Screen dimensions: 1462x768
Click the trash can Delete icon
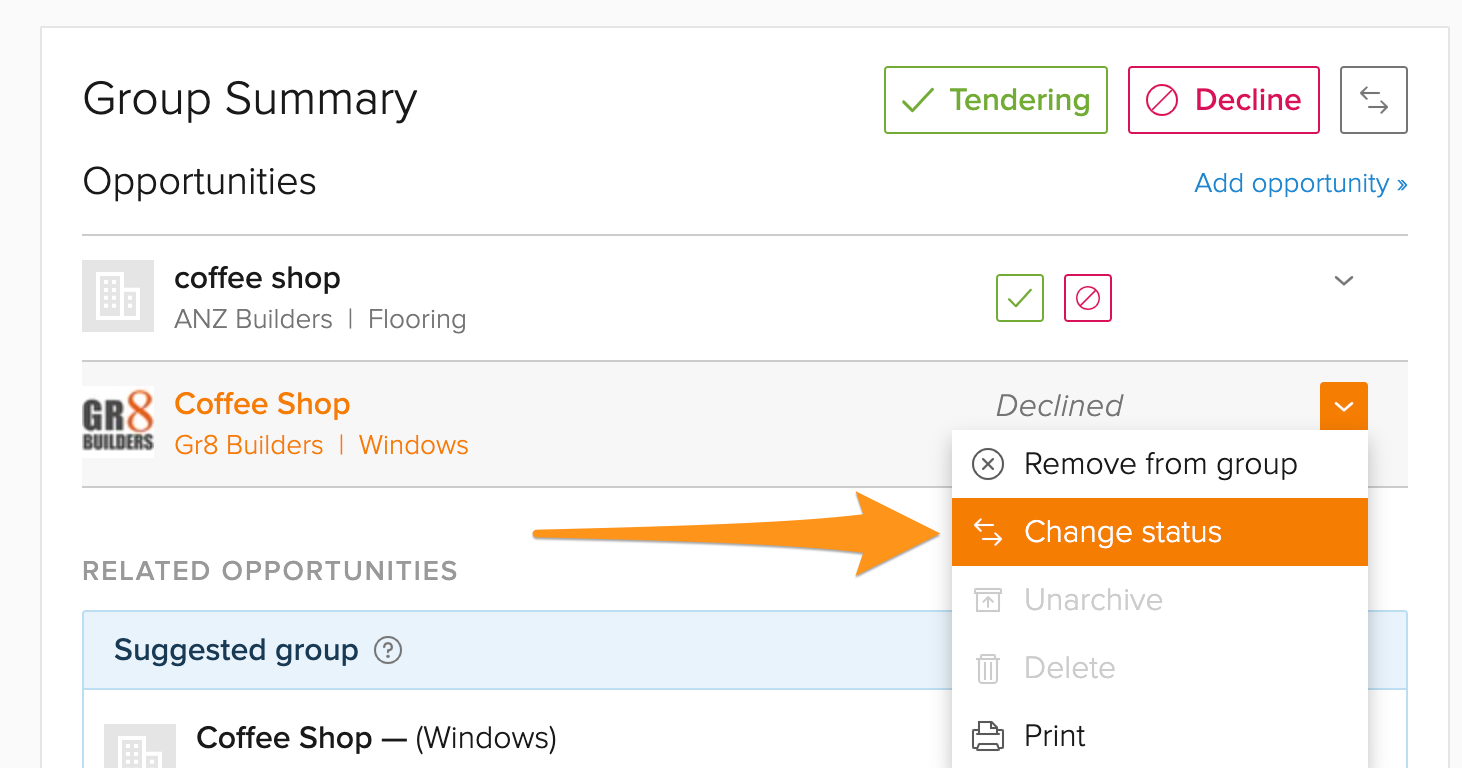pyautogui.click(x=988, y=668)
